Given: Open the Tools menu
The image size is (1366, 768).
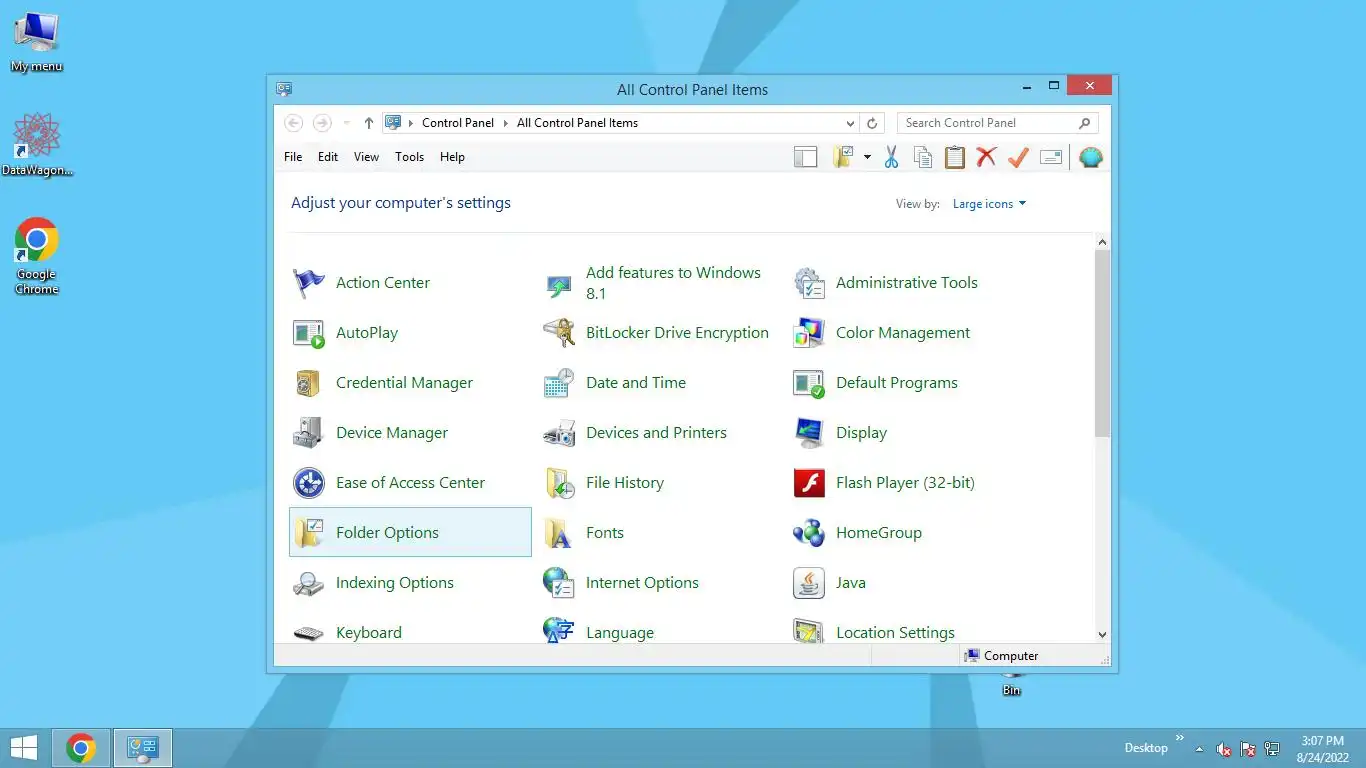Looking at the screenshot, I should 409,157.
